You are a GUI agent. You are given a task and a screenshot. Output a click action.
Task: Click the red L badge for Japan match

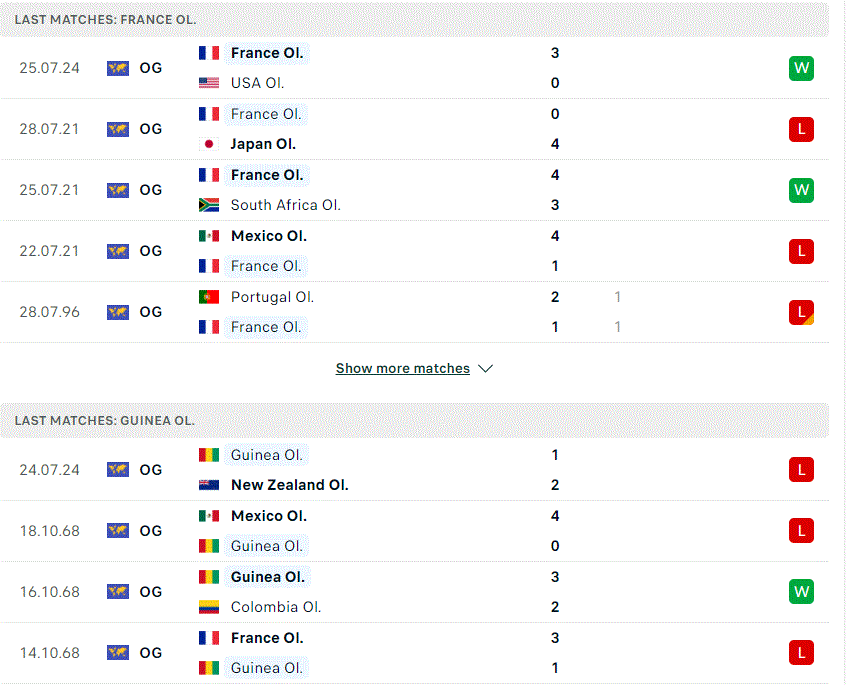[801, 129]
